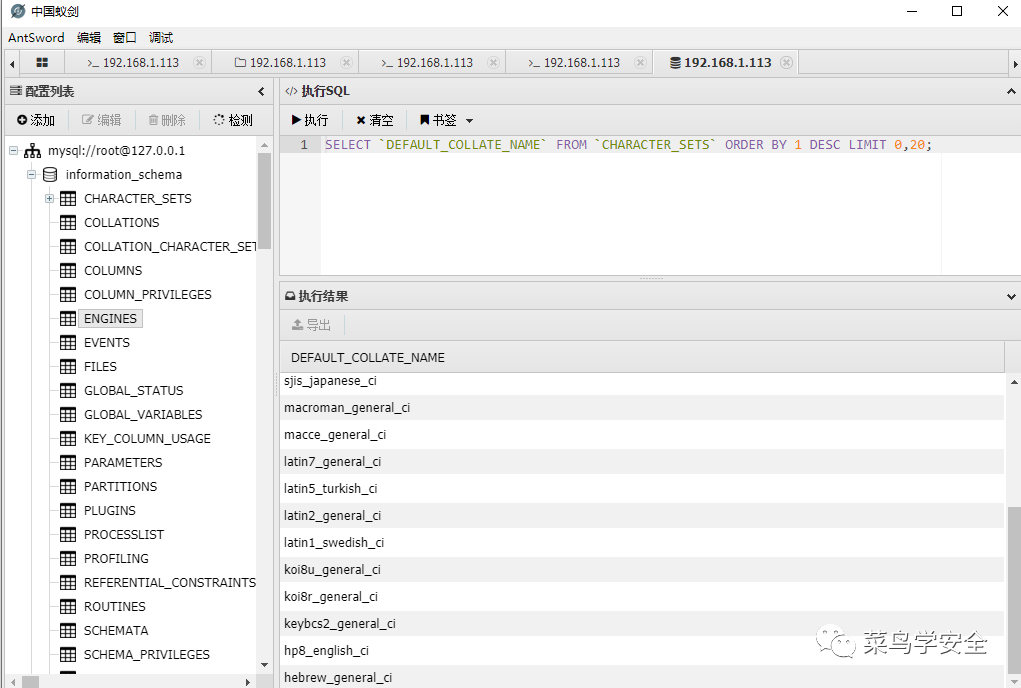1021x688 pixels.
Task: Click the 检测 button
Action: coord(232,120)
